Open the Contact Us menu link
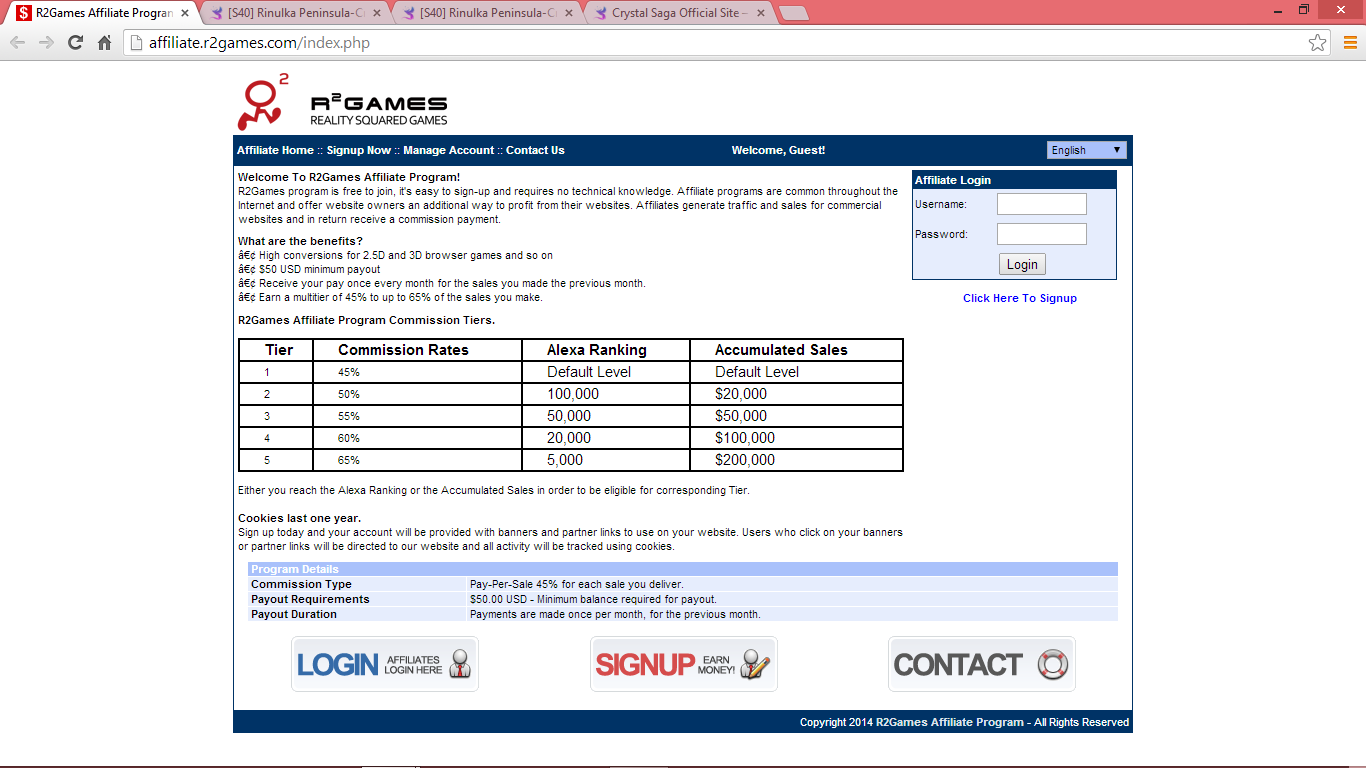The width and height of the screenshot is (1366, 768). [535, 150]
